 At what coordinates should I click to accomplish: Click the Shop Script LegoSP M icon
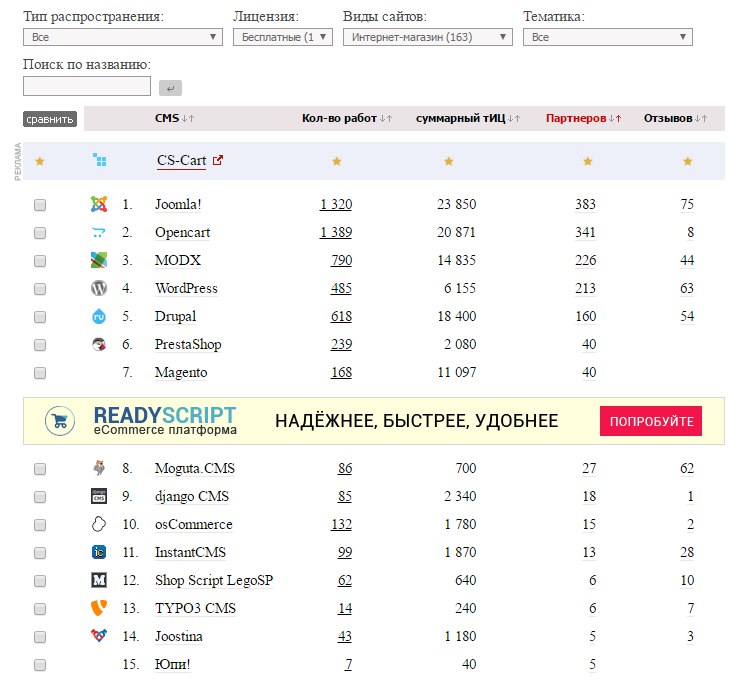tap(99, 580)
